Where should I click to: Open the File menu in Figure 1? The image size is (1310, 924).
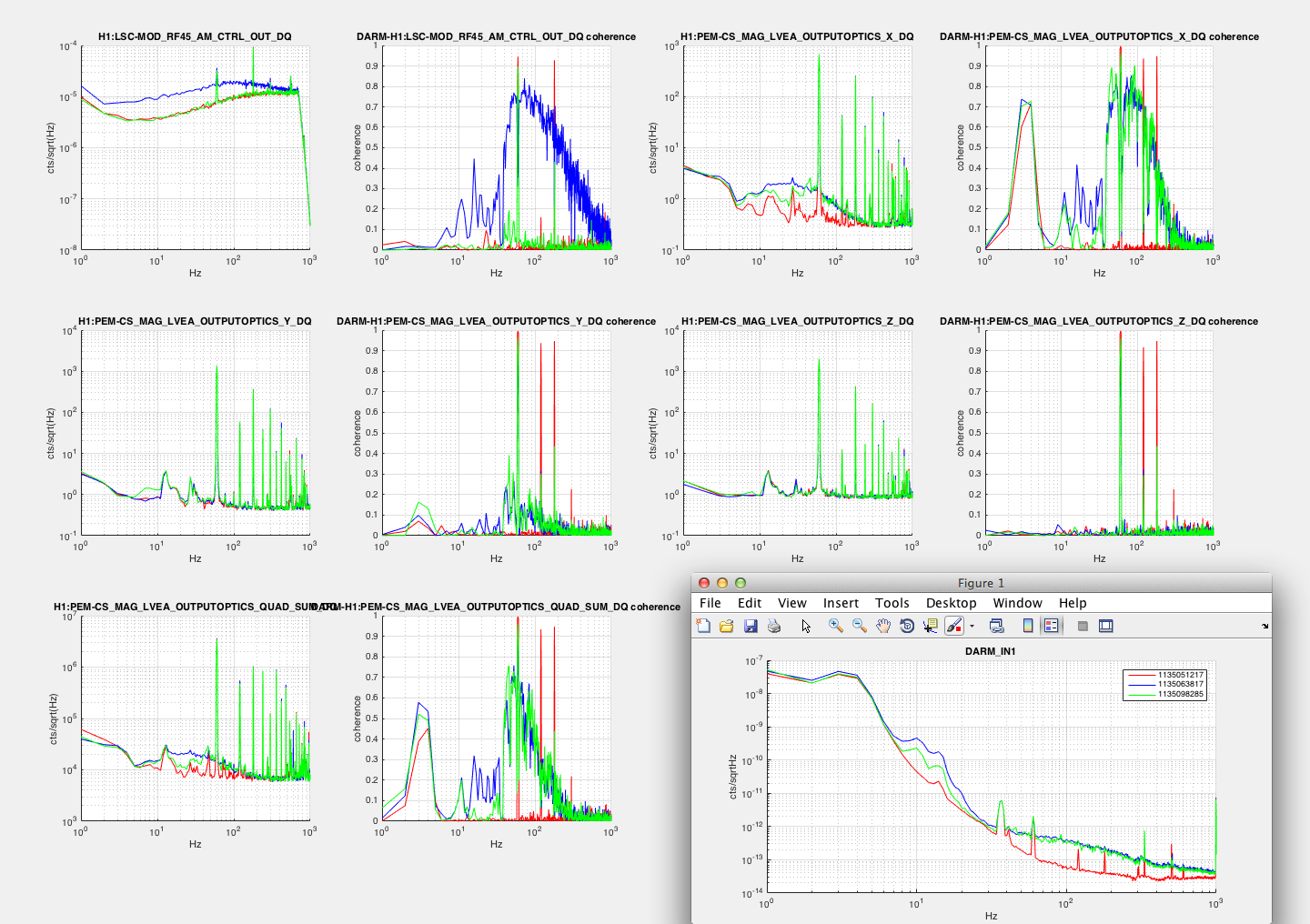710,603
